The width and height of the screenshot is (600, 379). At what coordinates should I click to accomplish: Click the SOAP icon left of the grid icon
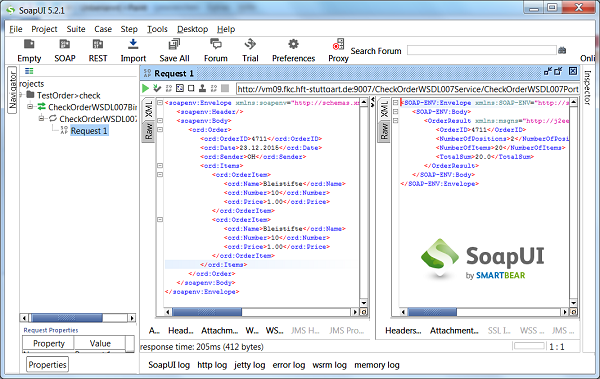[169, 88]
